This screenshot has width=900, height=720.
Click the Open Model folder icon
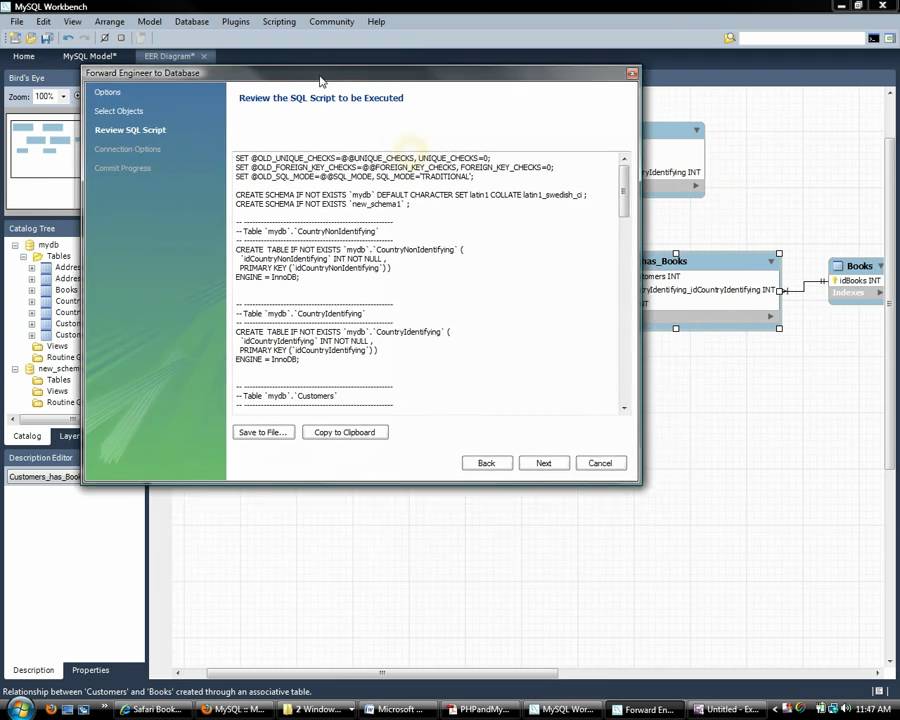31,38
